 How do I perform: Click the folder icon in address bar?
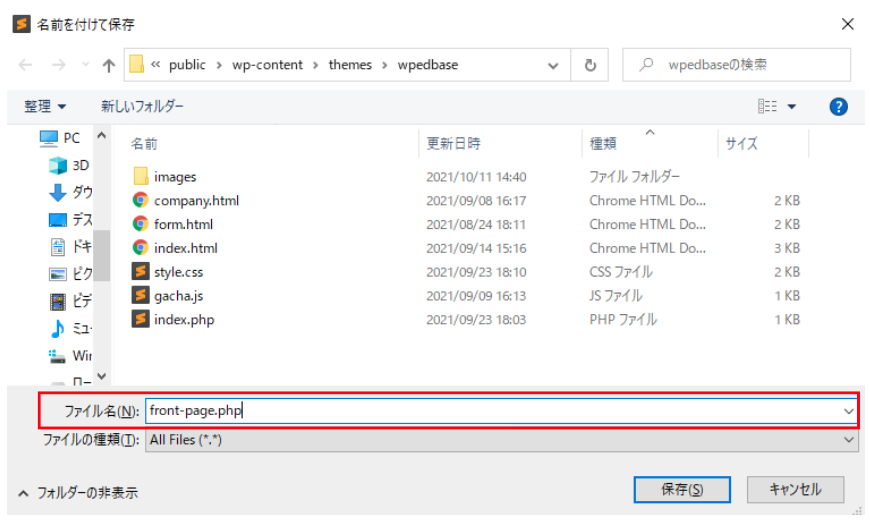136,64
